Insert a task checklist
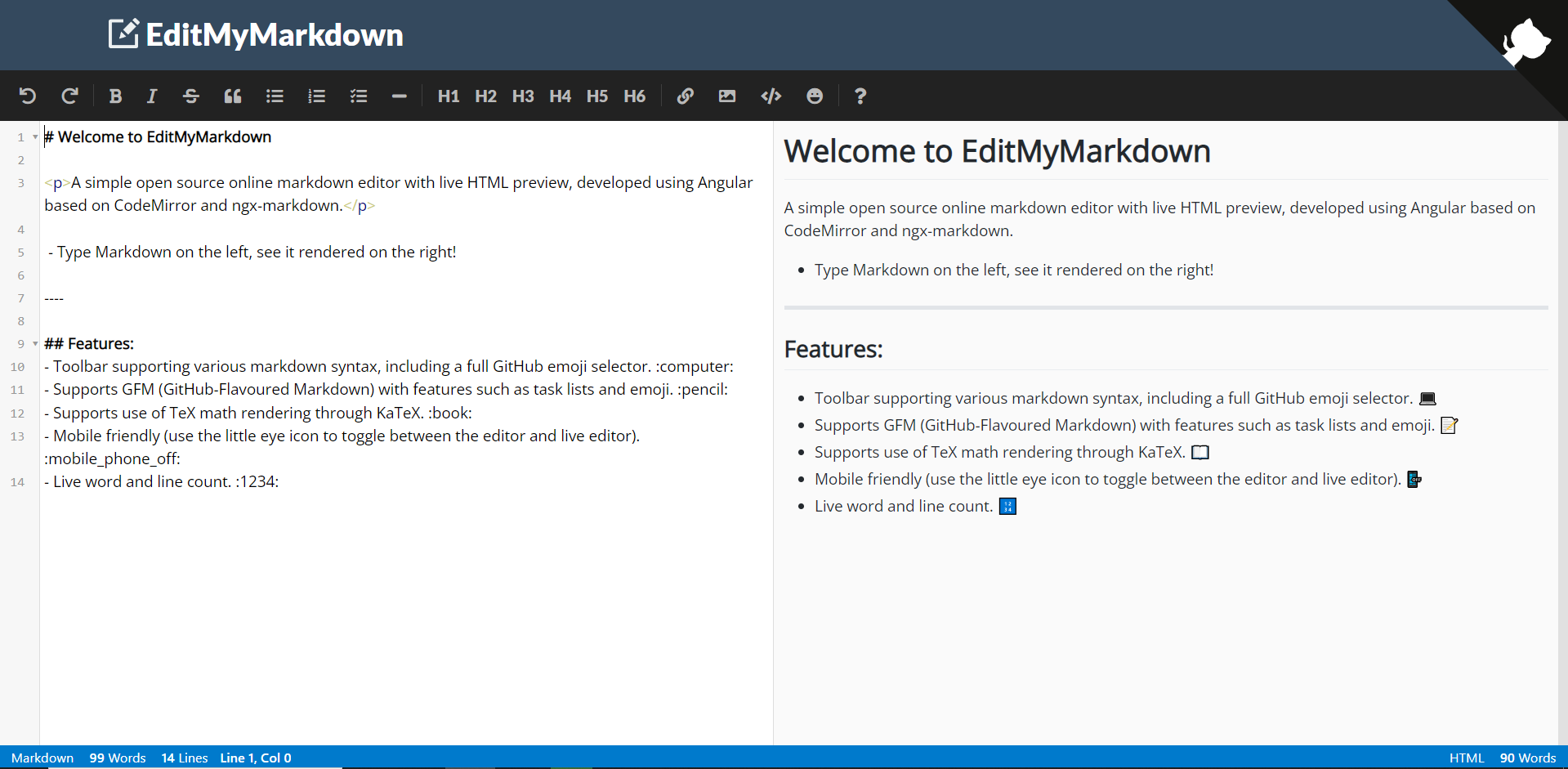This screenshot has height=769, width=1568. [x=358, y=96]
